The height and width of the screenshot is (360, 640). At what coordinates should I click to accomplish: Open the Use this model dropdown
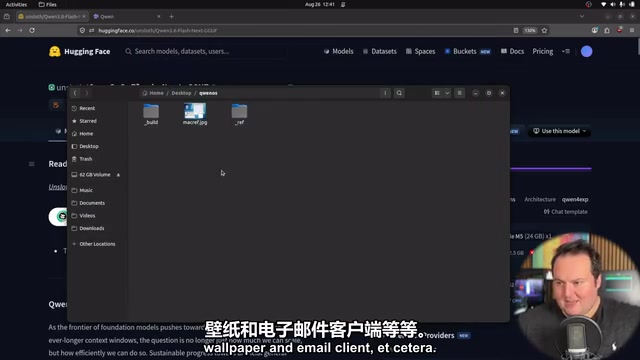click(560, 131)
